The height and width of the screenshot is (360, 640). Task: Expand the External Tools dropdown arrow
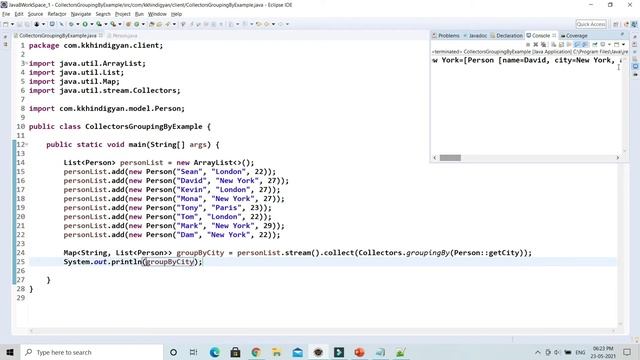[120, 24]
